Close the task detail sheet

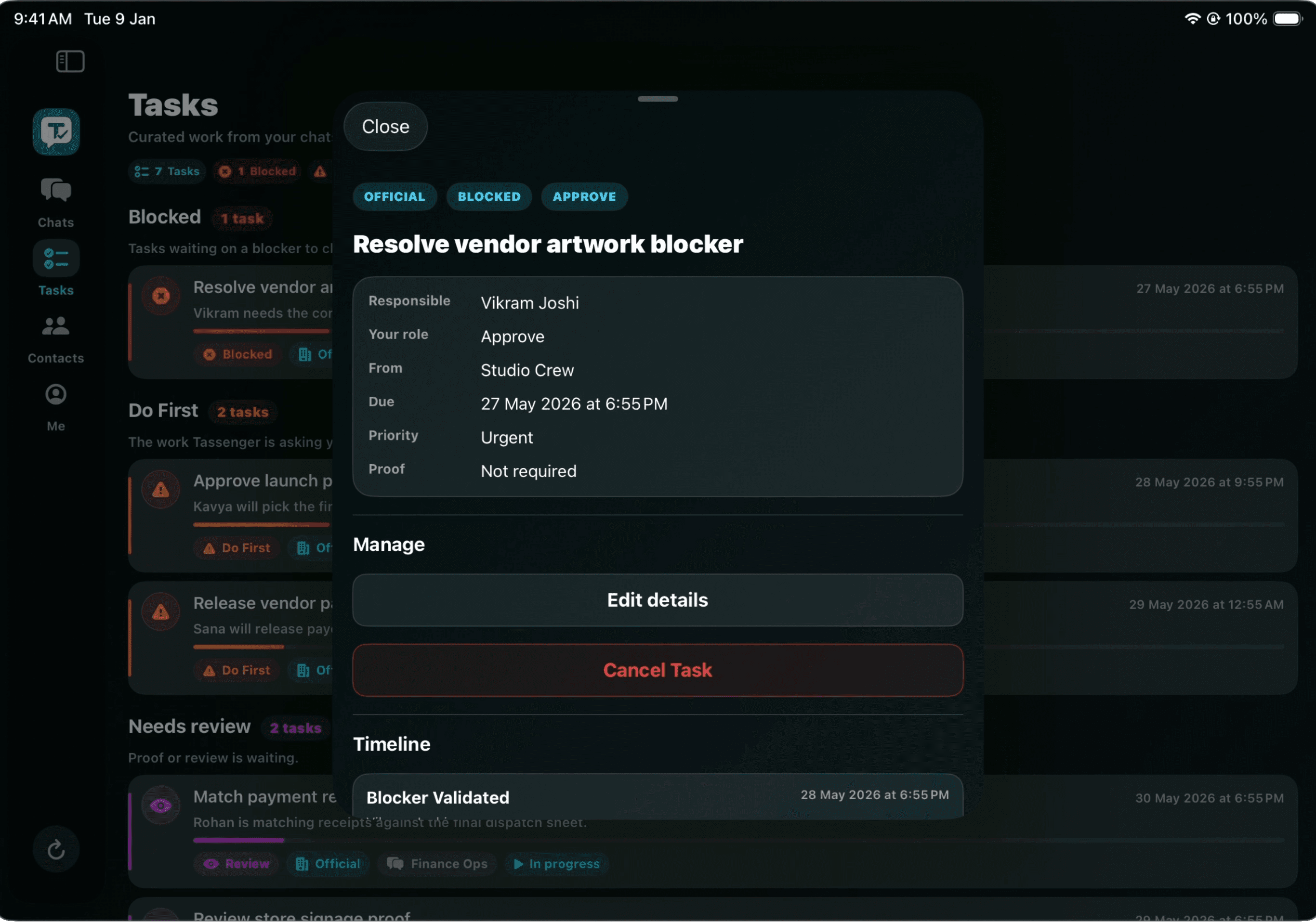(x=386, y=127)
